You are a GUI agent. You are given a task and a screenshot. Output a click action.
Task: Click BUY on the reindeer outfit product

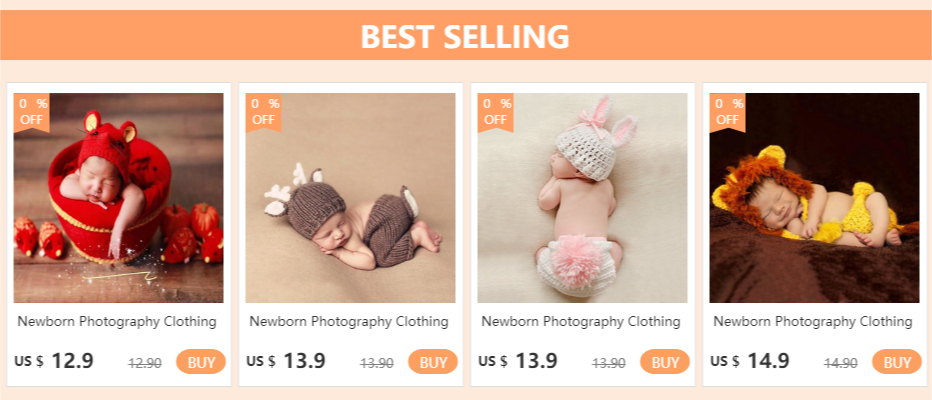tap(433, 362)
